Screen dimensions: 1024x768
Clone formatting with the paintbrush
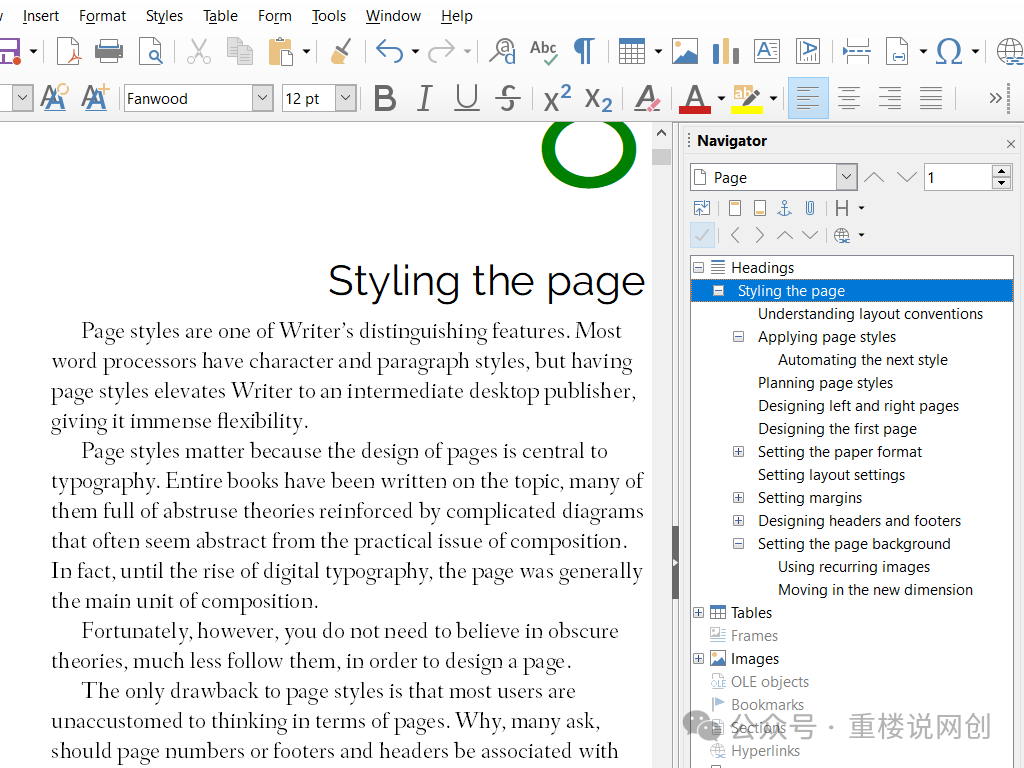340,51
